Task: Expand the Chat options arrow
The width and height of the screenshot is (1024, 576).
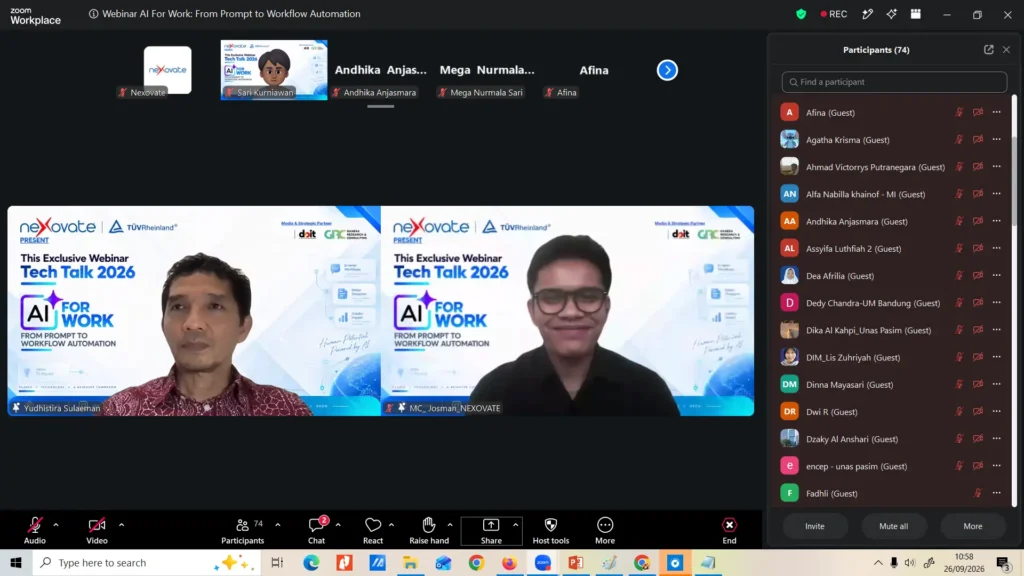Action: (x=338, y=524)
